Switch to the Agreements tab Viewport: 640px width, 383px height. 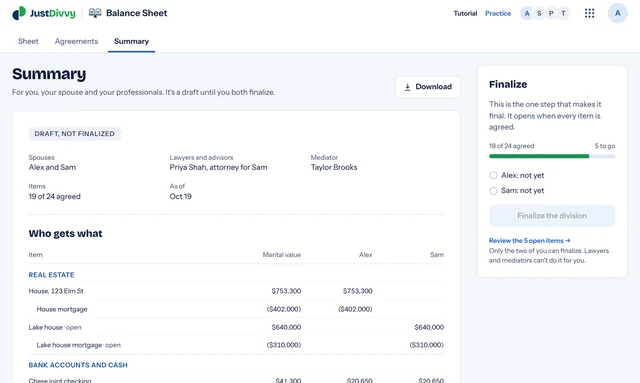tap(76, 41)
